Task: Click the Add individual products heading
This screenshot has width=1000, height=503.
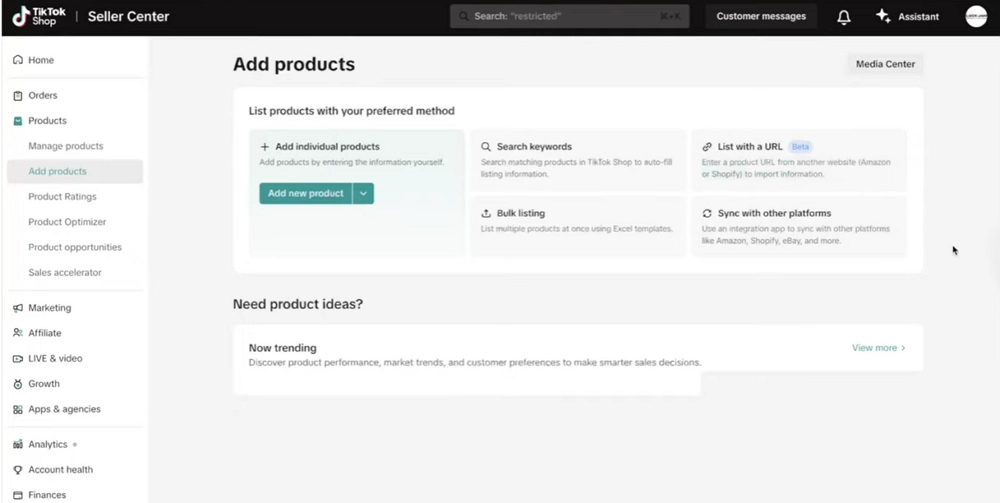Action: [327, 147]
